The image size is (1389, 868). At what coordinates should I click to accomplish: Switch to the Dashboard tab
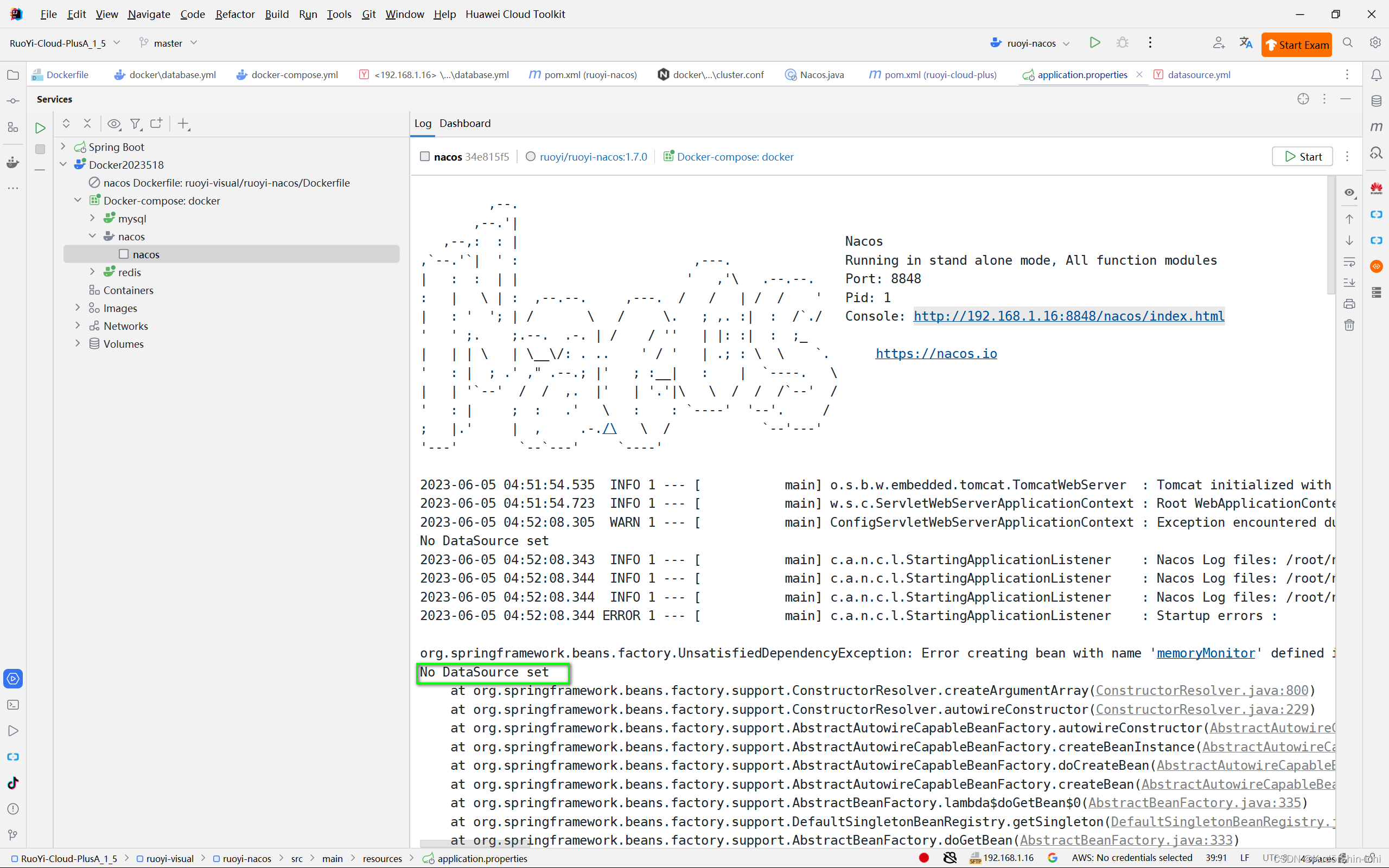coord(465,124)
